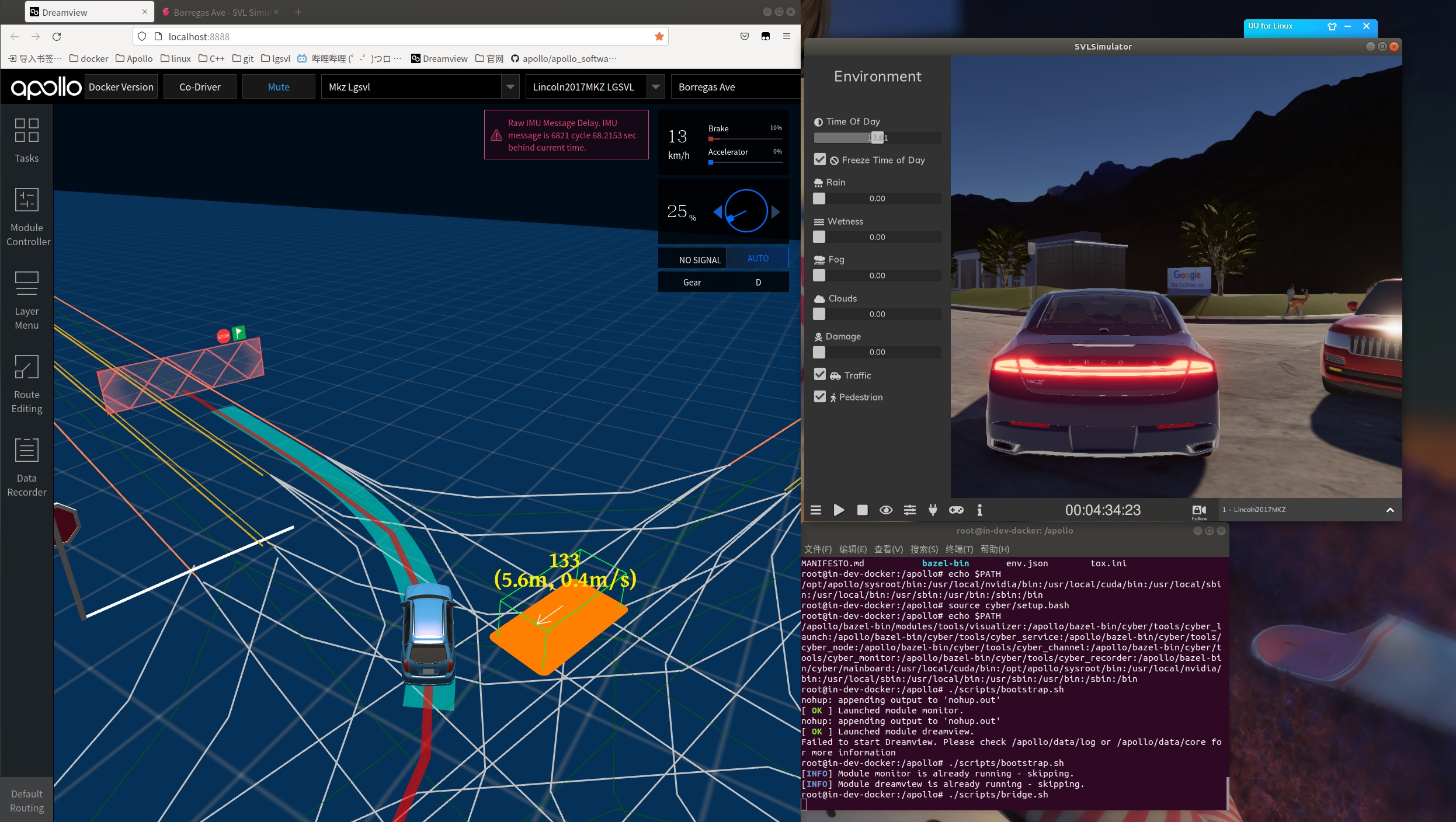Adjust the Time Of Day slider
1456x822 pixels.
(x=876, y=138)
